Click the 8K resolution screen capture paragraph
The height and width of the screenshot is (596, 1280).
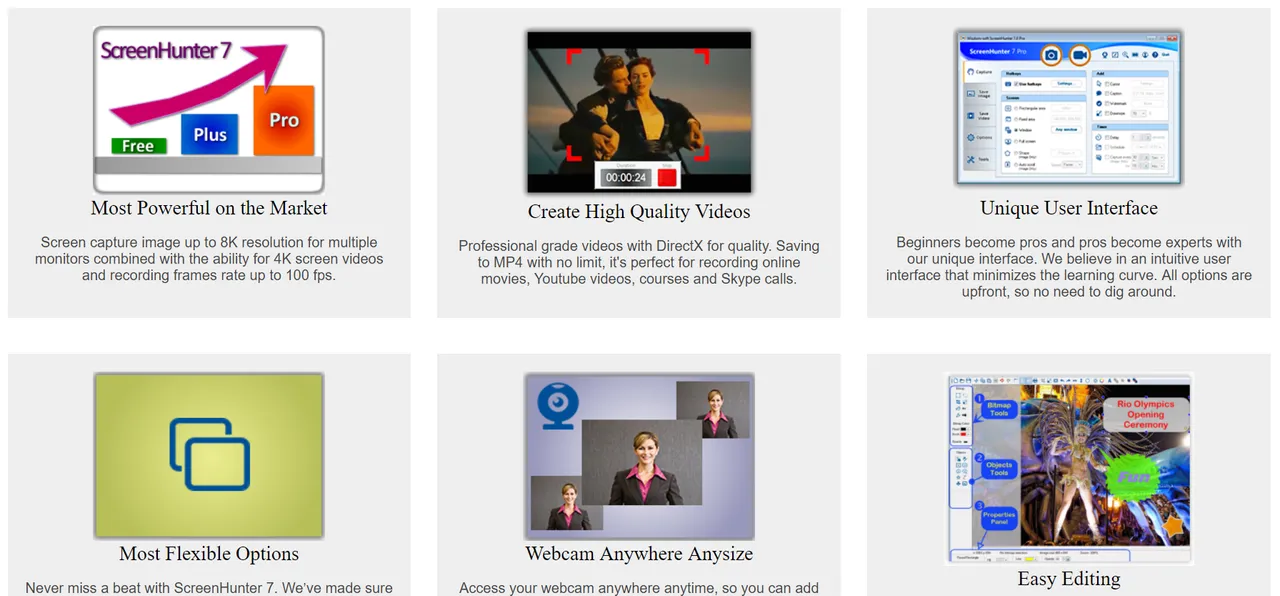[x=209, y=258]
